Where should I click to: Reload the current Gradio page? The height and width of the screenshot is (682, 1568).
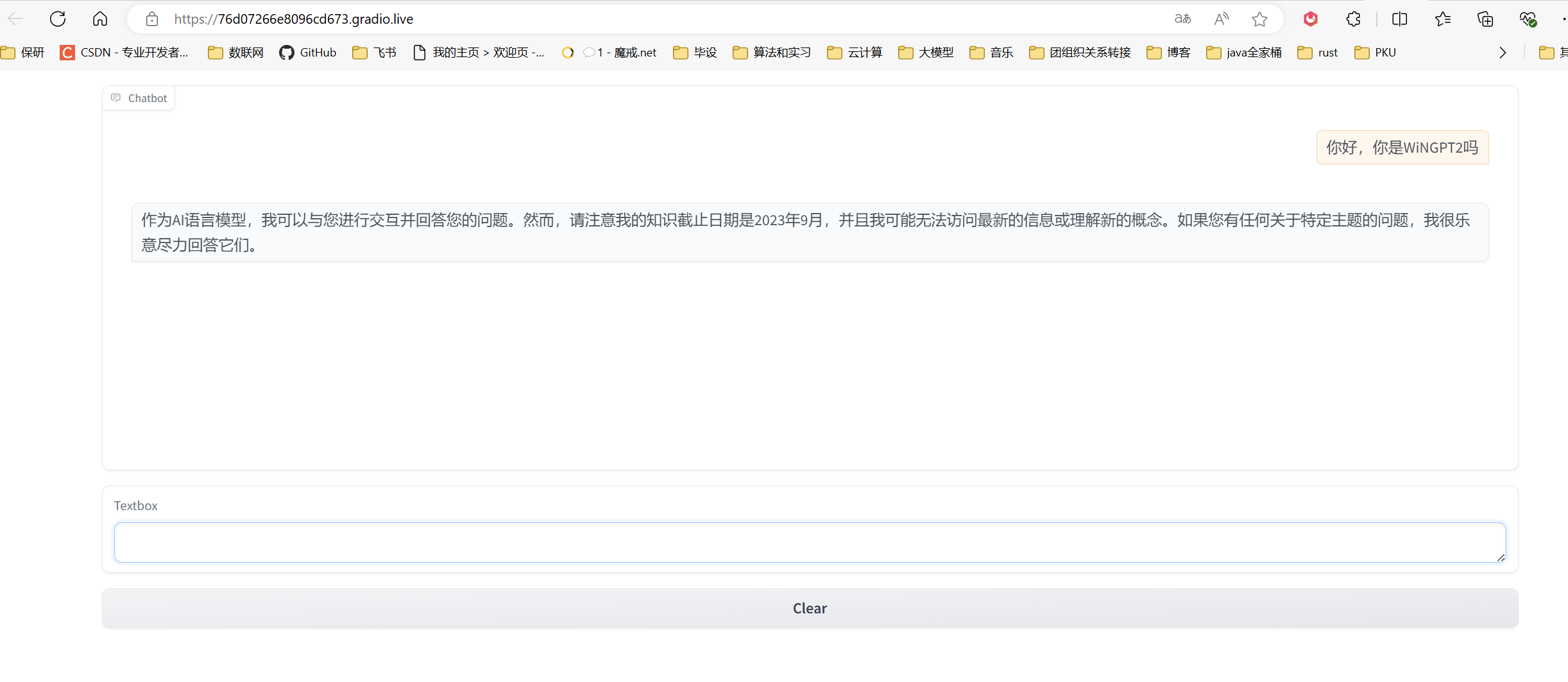(x=58, y=19)
